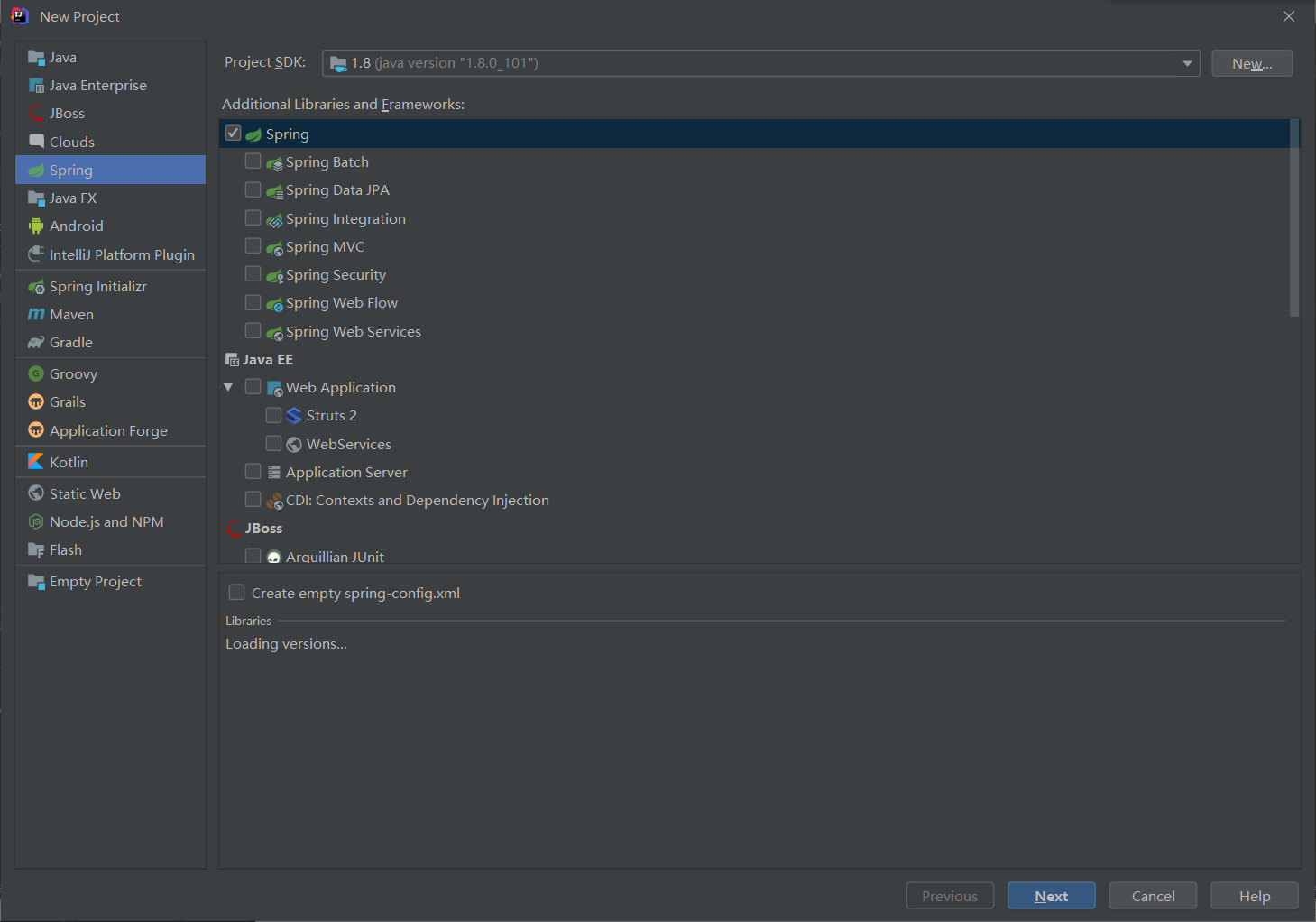Click the JBoss icon in project list

(36, 114)
